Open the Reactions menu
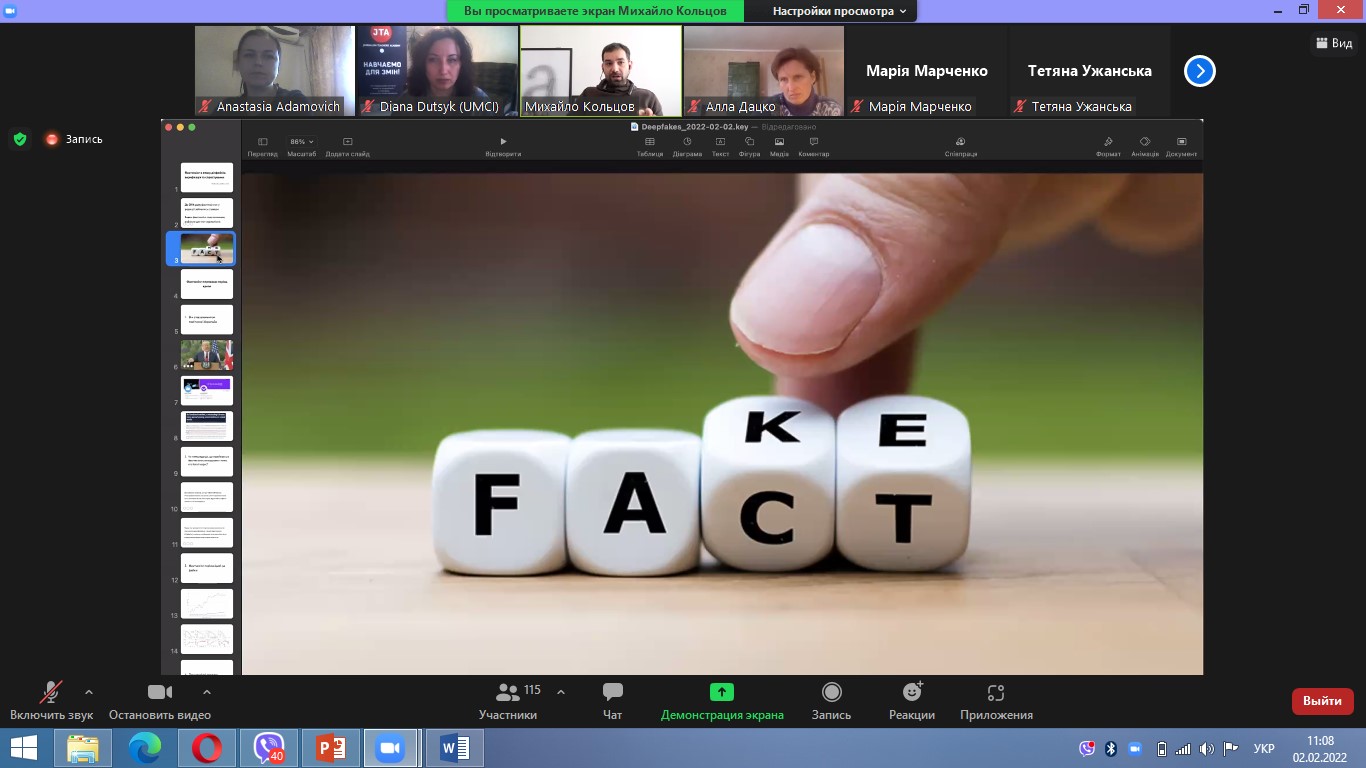 (911, 700)
